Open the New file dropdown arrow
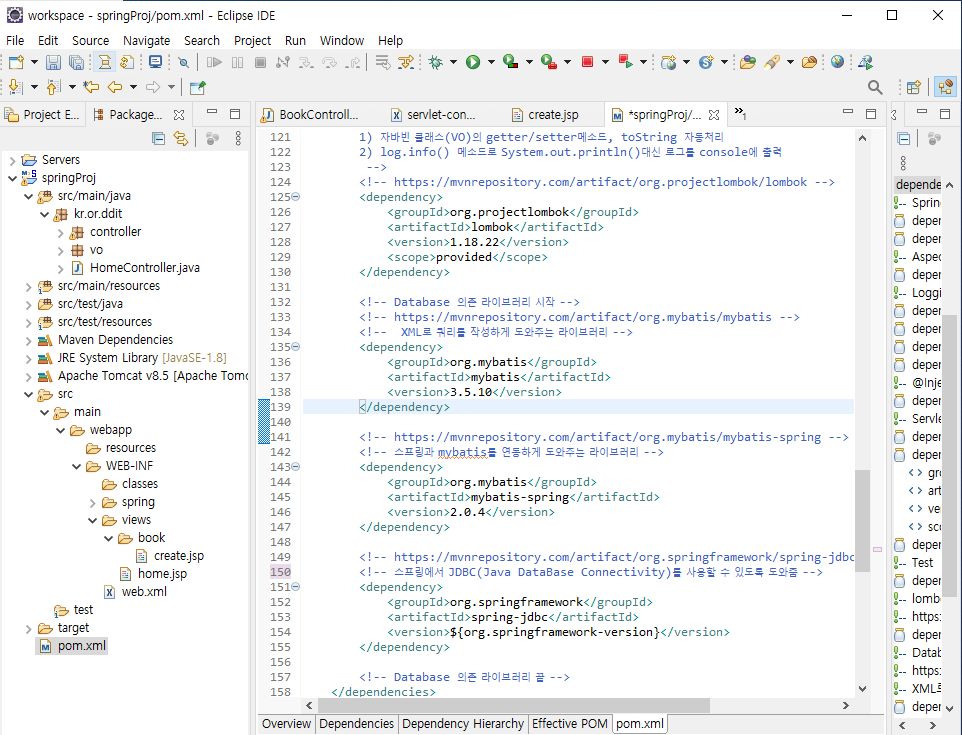This screenshot has height=735, width=962. [x=34, y=62]
